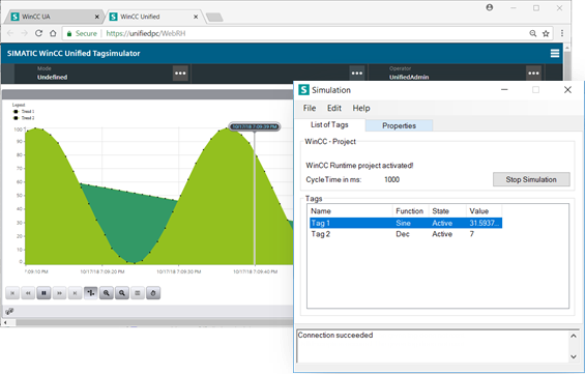The width and height of the screenshot is (585, 374).
Task: Open the Operator UnifiedAdmin ellipsis menu
Action: [x=534, y=73]
